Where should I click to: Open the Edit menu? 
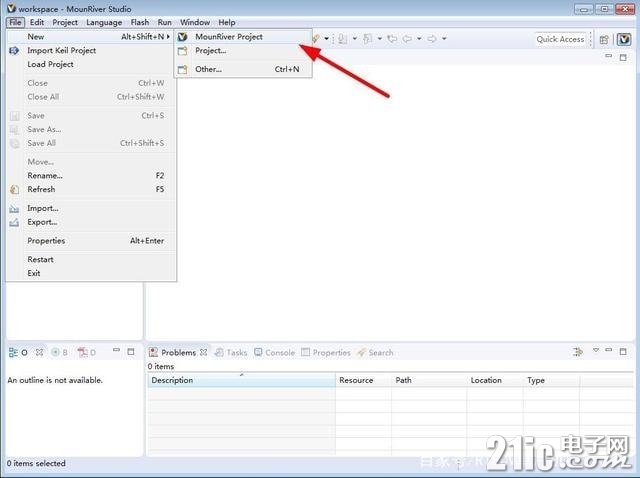(x=37, y=22)
